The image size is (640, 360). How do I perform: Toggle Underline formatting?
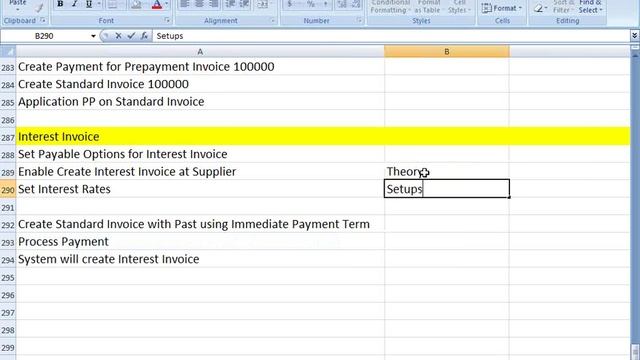[x=89, y=4]
